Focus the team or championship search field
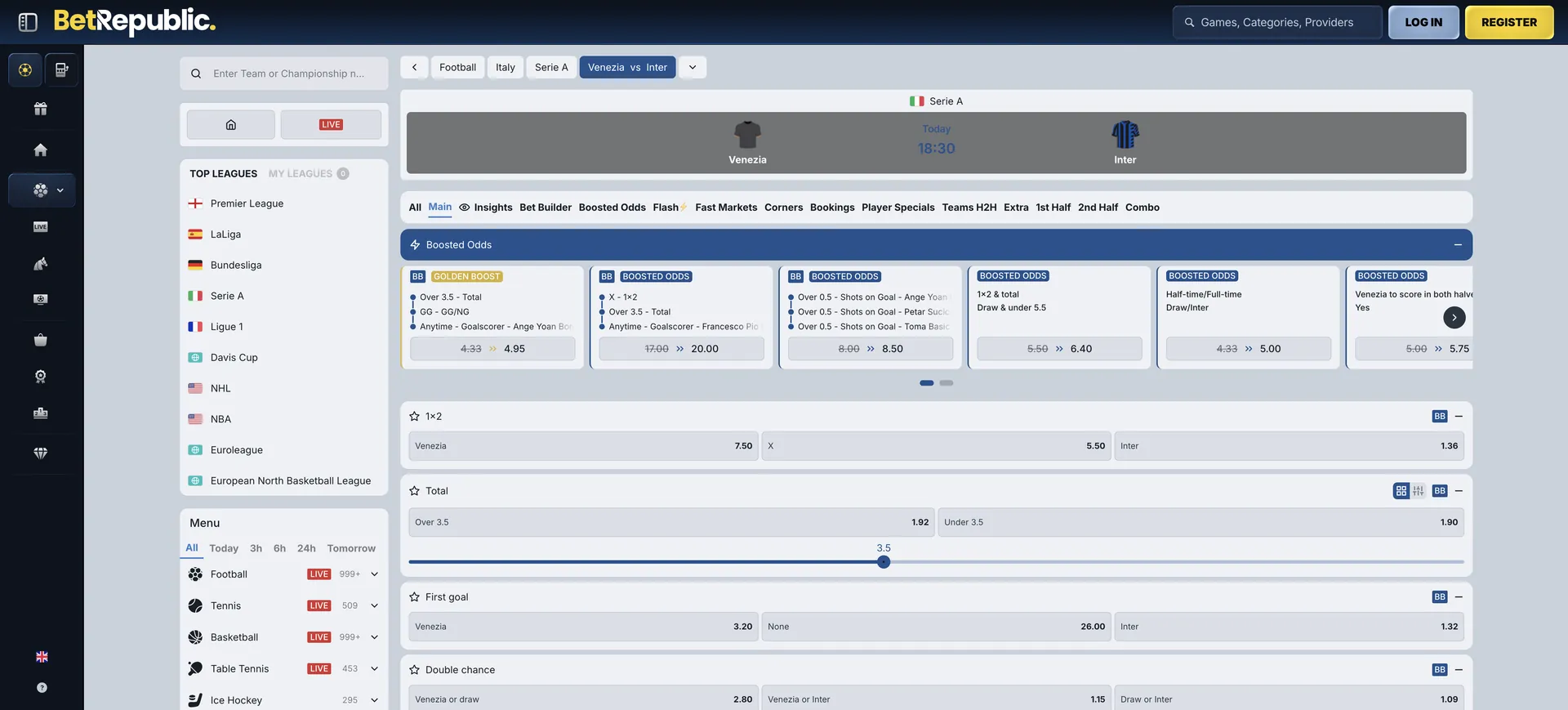Screen dimensions: 1568x710 tap(284, 74)
